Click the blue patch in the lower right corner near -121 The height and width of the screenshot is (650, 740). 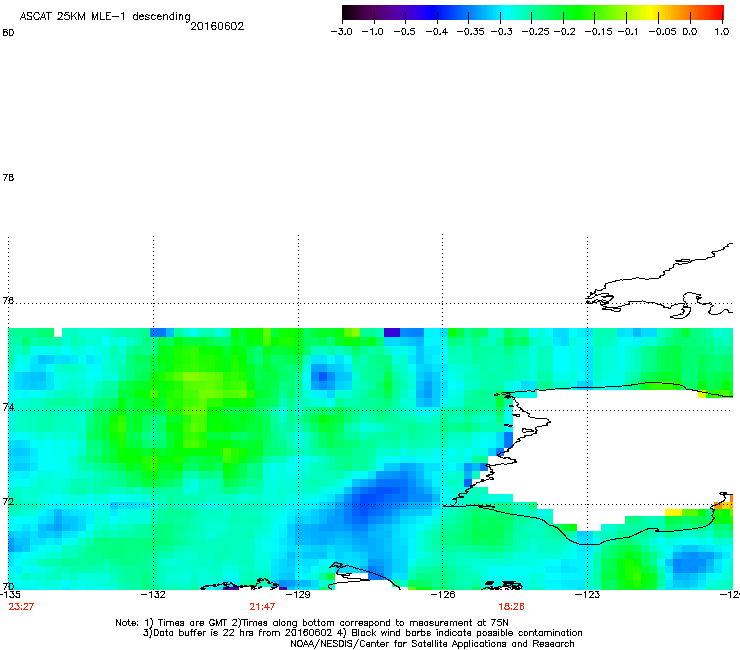(x=690, y=562)
